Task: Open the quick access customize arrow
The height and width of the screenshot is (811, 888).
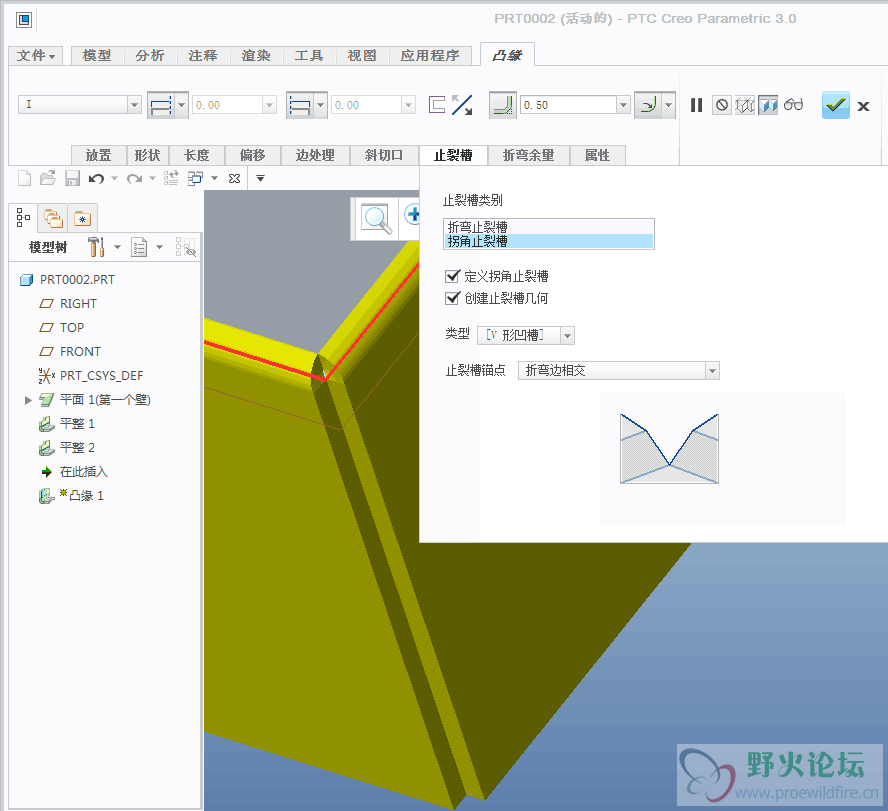Action: click(x=261, y=178)
